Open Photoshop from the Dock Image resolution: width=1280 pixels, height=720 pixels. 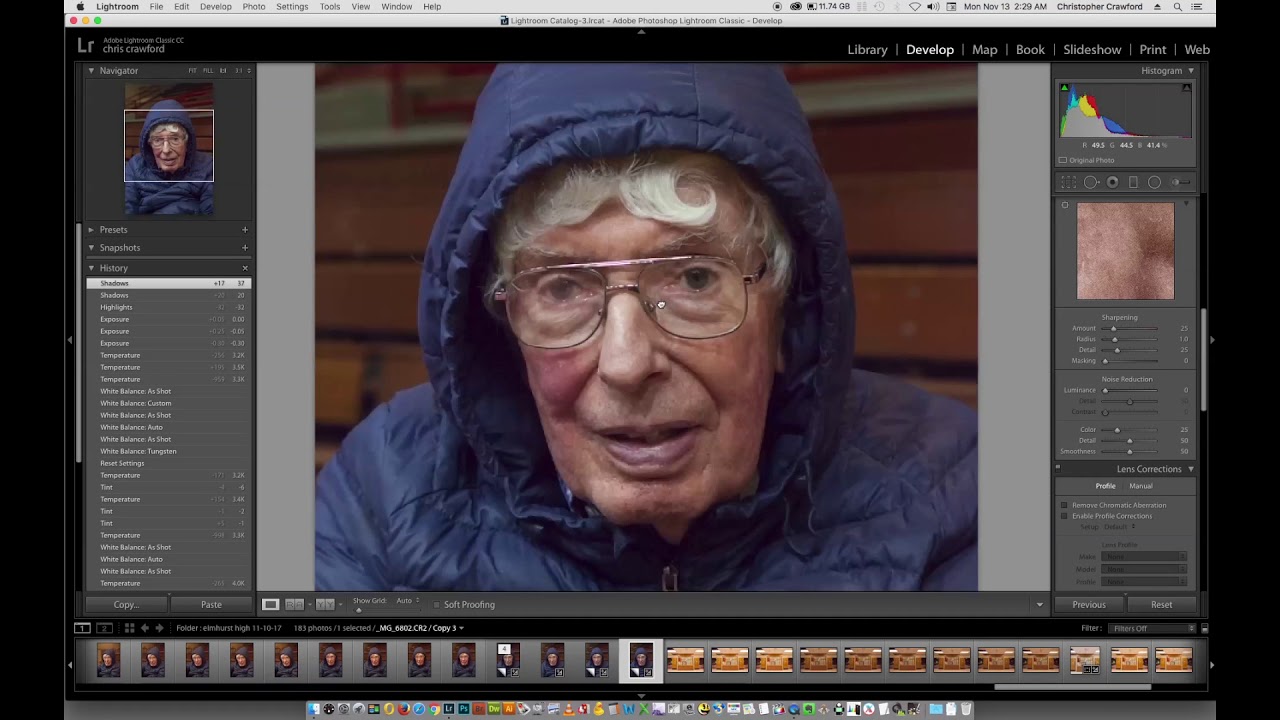(x=464, y=709)
